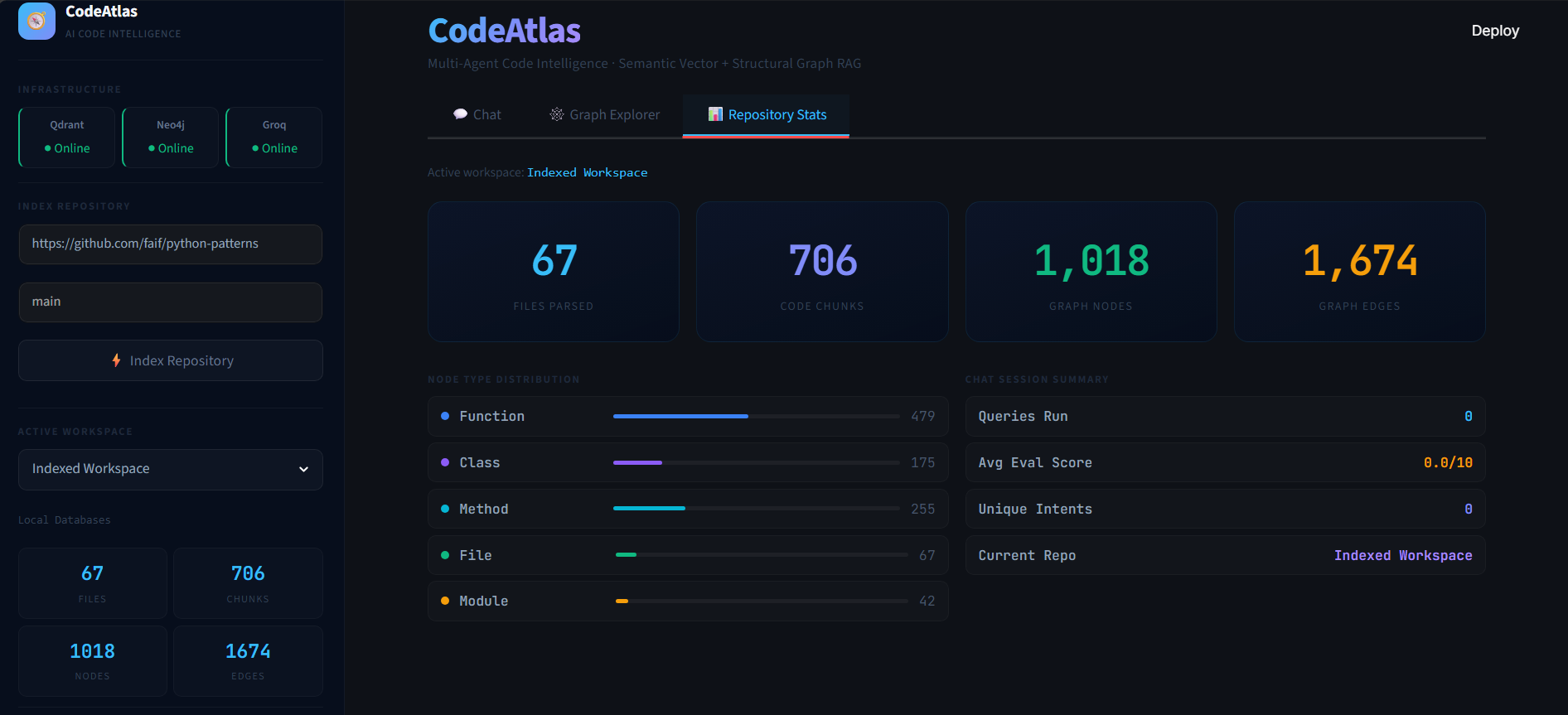
Task: Click the Function distribution bar
Action: coord(757,416)
